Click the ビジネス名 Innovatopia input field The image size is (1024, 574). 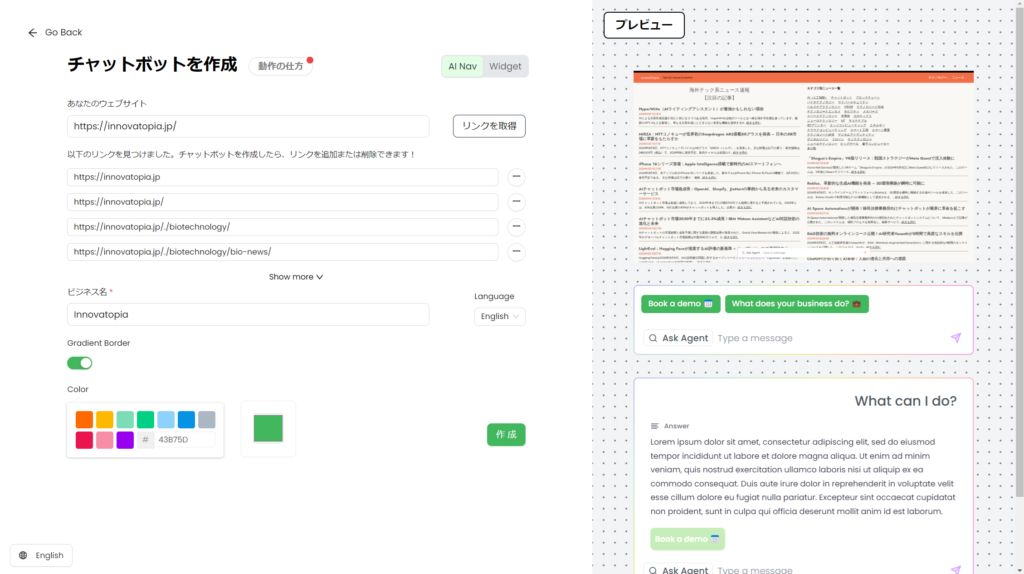point(248,315)
